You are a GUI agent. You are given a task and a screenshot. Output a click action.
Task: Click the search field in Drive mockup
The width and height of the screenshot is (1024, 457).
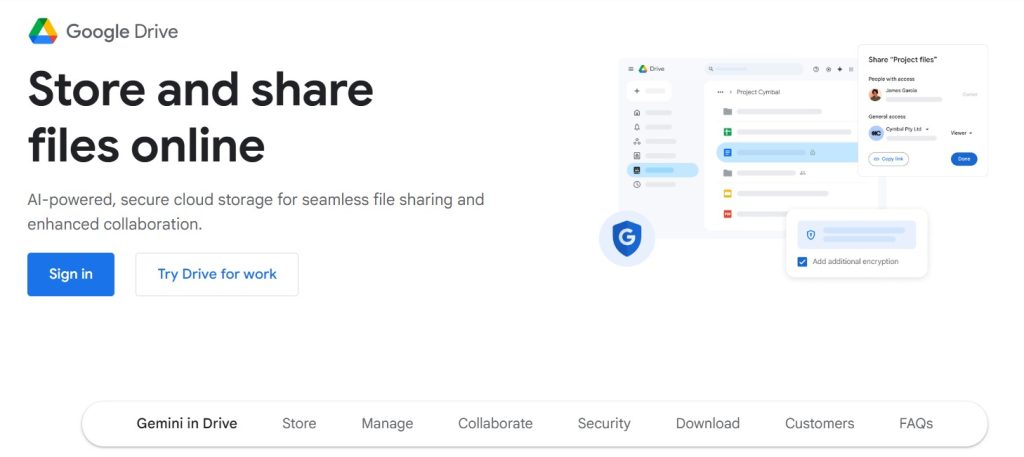755,69
